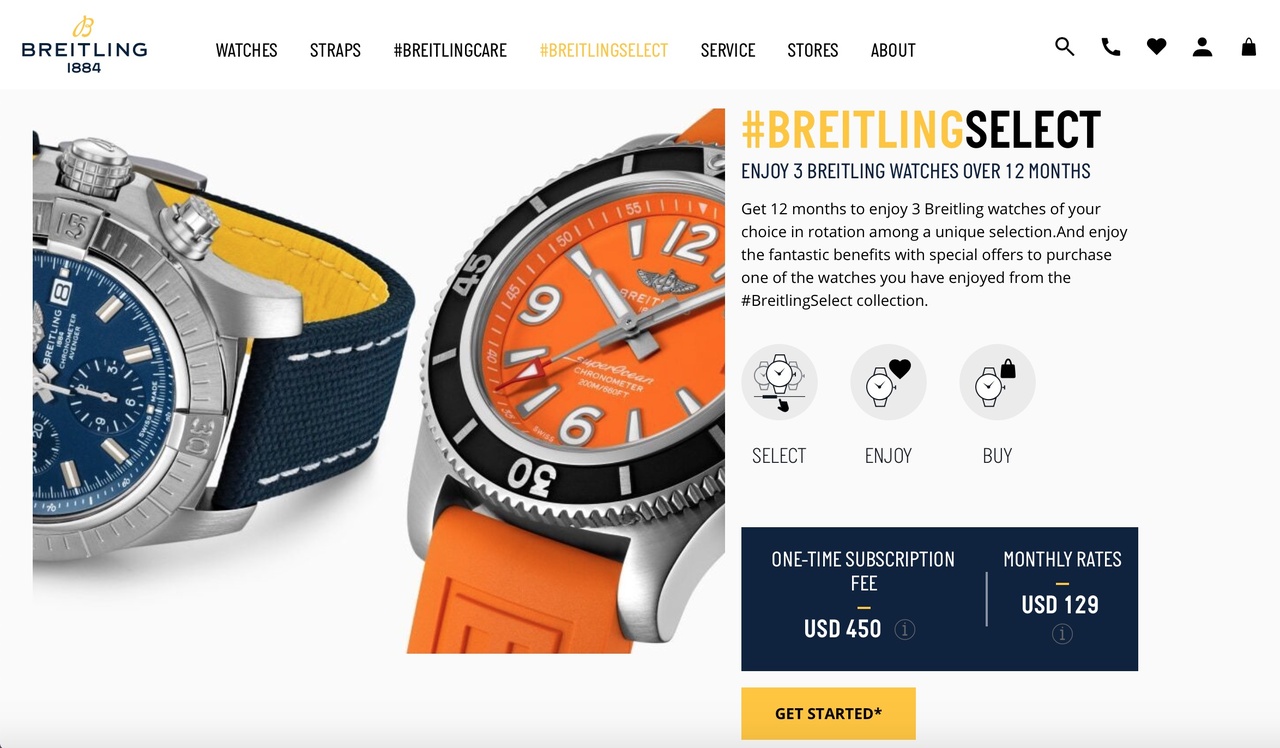Open the shopping bag icon
This screenshot has height=748, width=1280.
click(x=1249, y=46)
